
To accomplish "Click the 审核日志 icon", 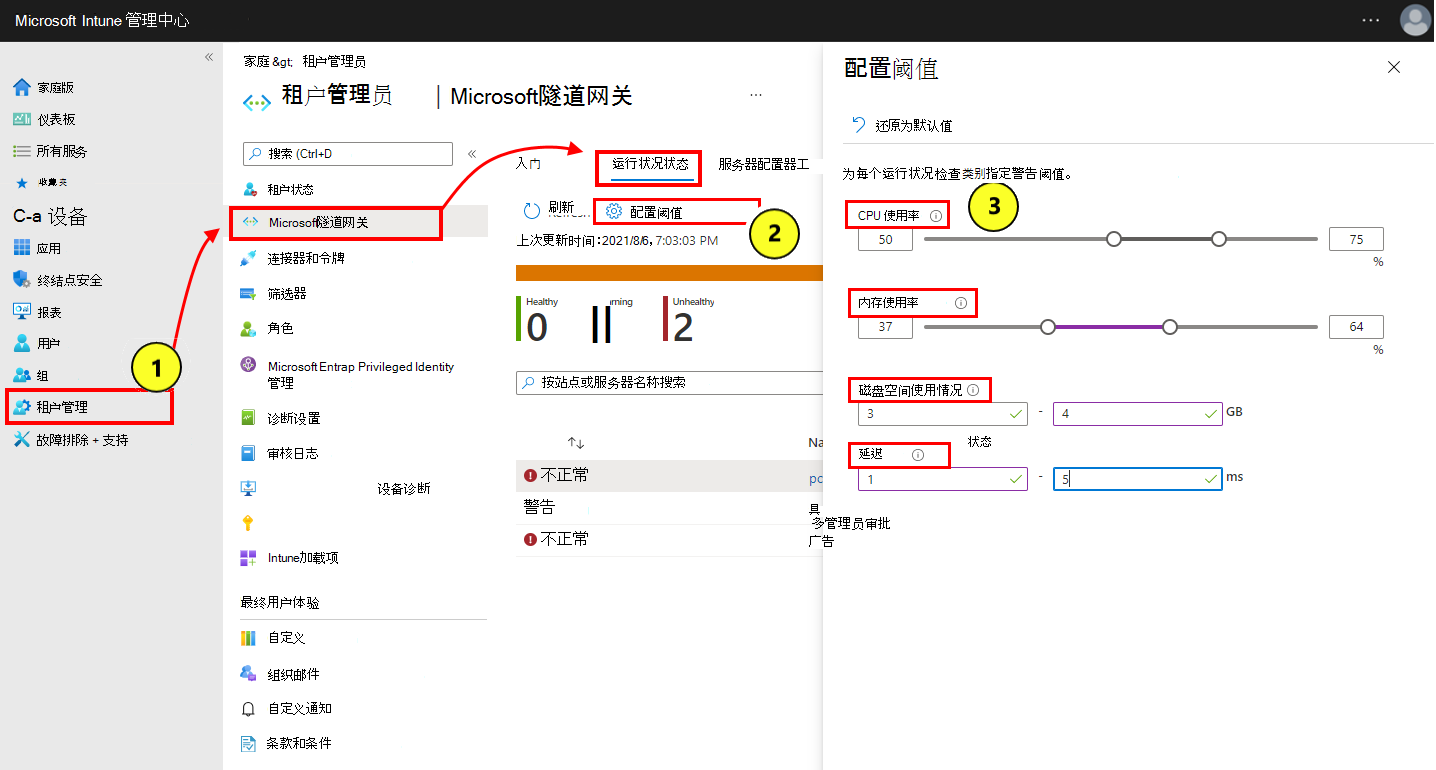I will [248, 453].
